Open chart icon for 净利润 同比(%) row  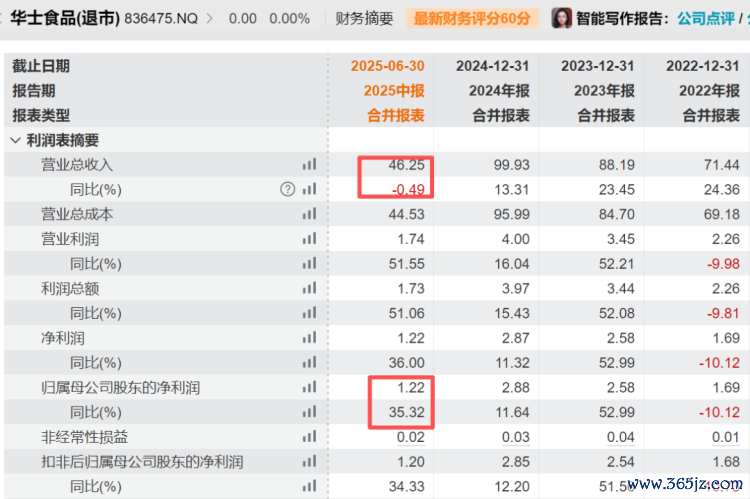[309, 363]
